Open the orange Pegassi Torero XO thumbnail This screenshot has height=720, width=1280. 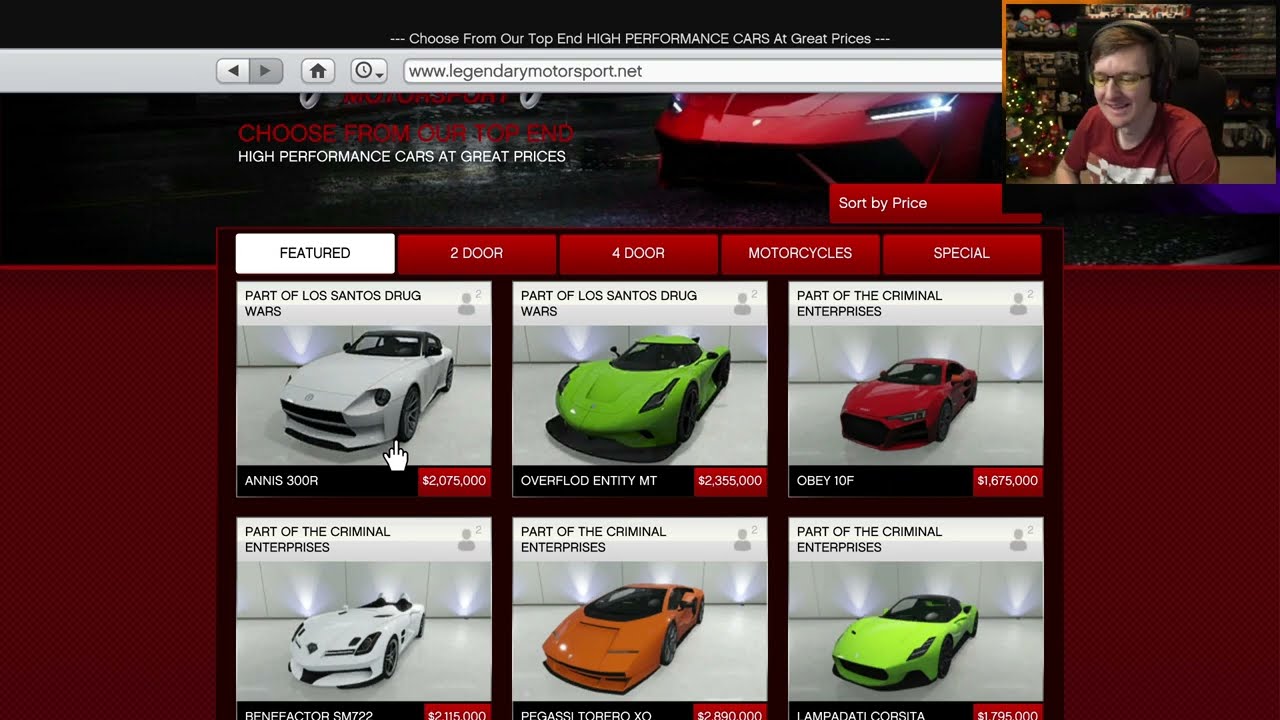640,631
